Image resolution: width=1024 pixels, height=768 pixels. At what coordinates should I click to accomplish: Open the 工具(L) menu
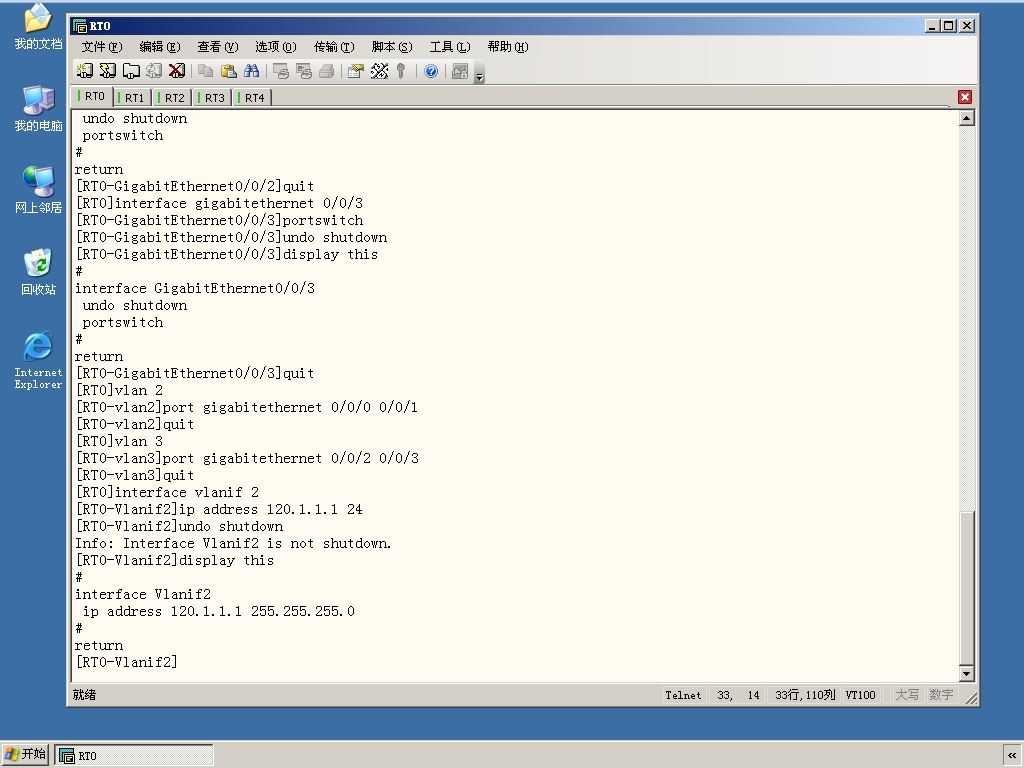tap(449, 47)
